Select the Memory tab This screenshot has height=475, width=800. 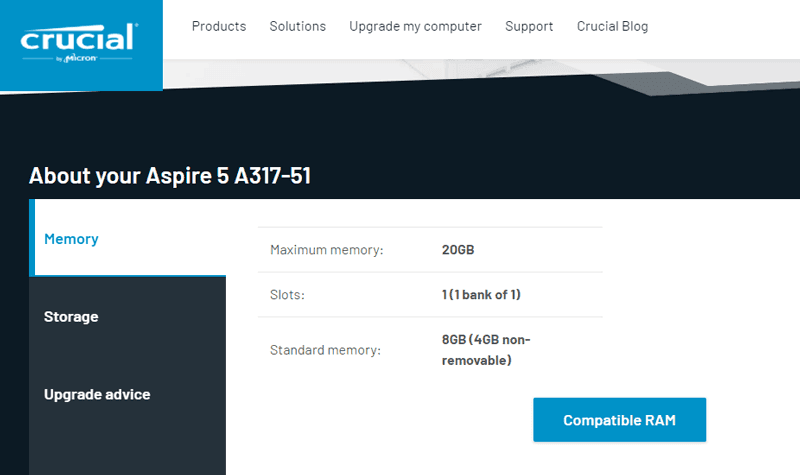click(128, 238)
